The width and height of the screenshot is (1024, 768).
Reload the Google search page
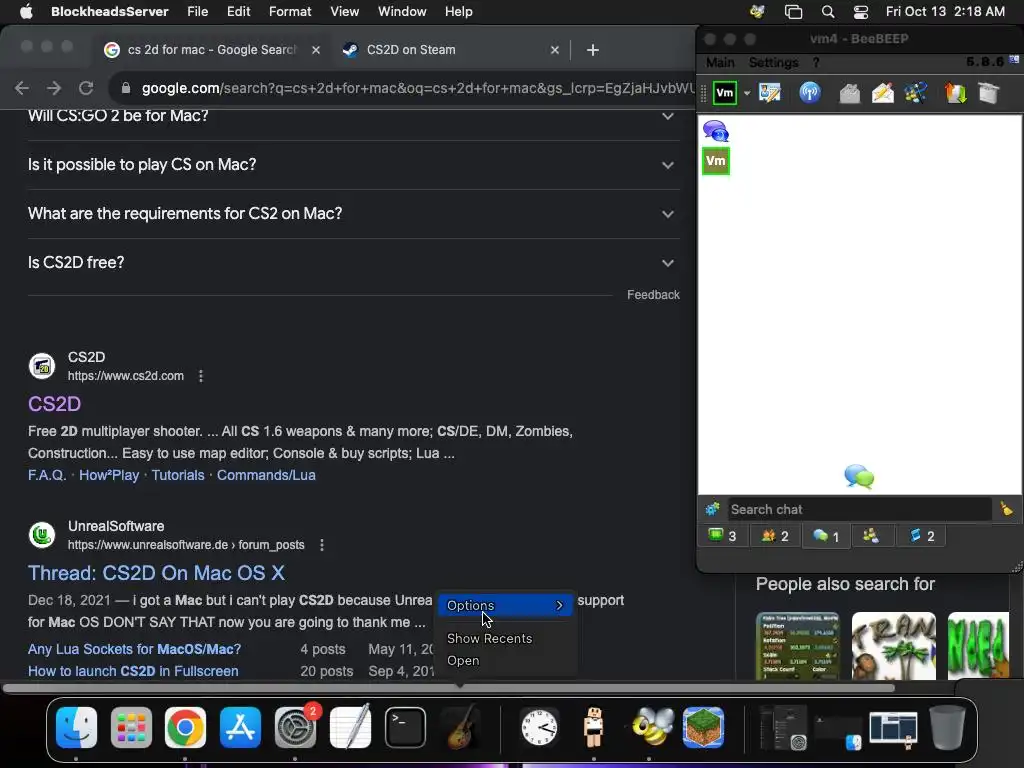pos(86,88)
